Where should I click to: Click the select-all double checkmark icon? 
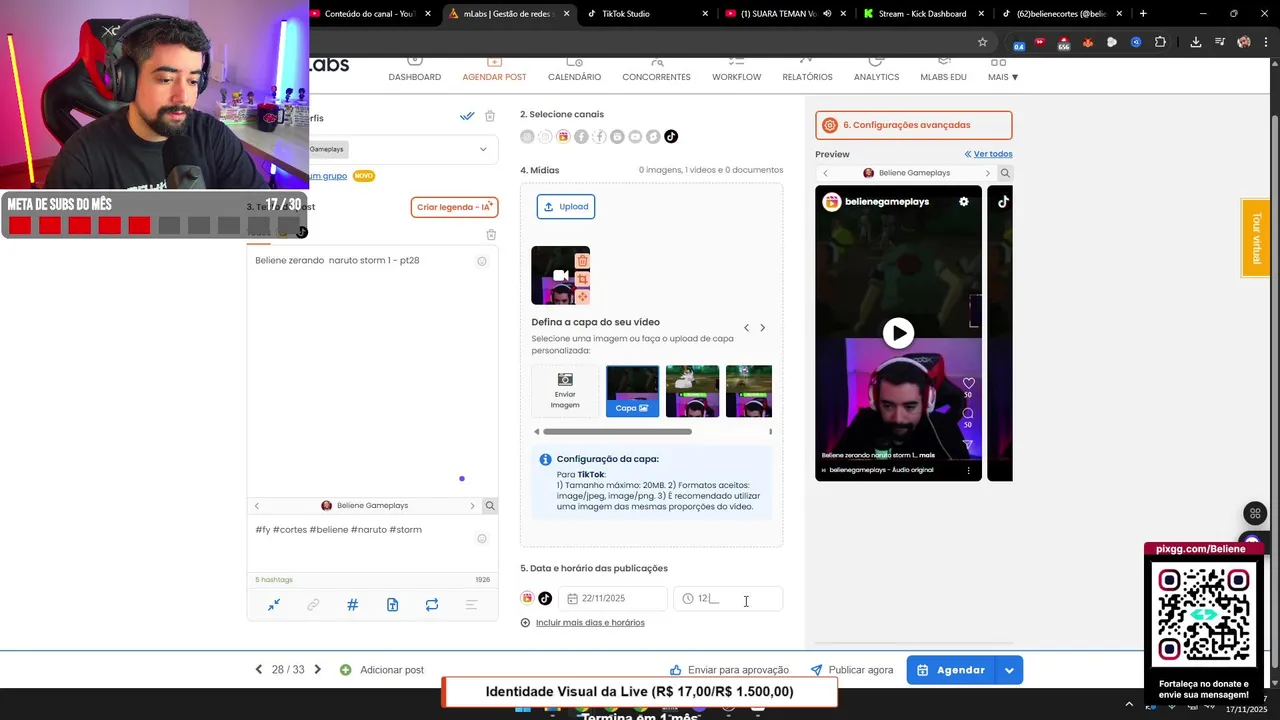(x=467, y=116)
